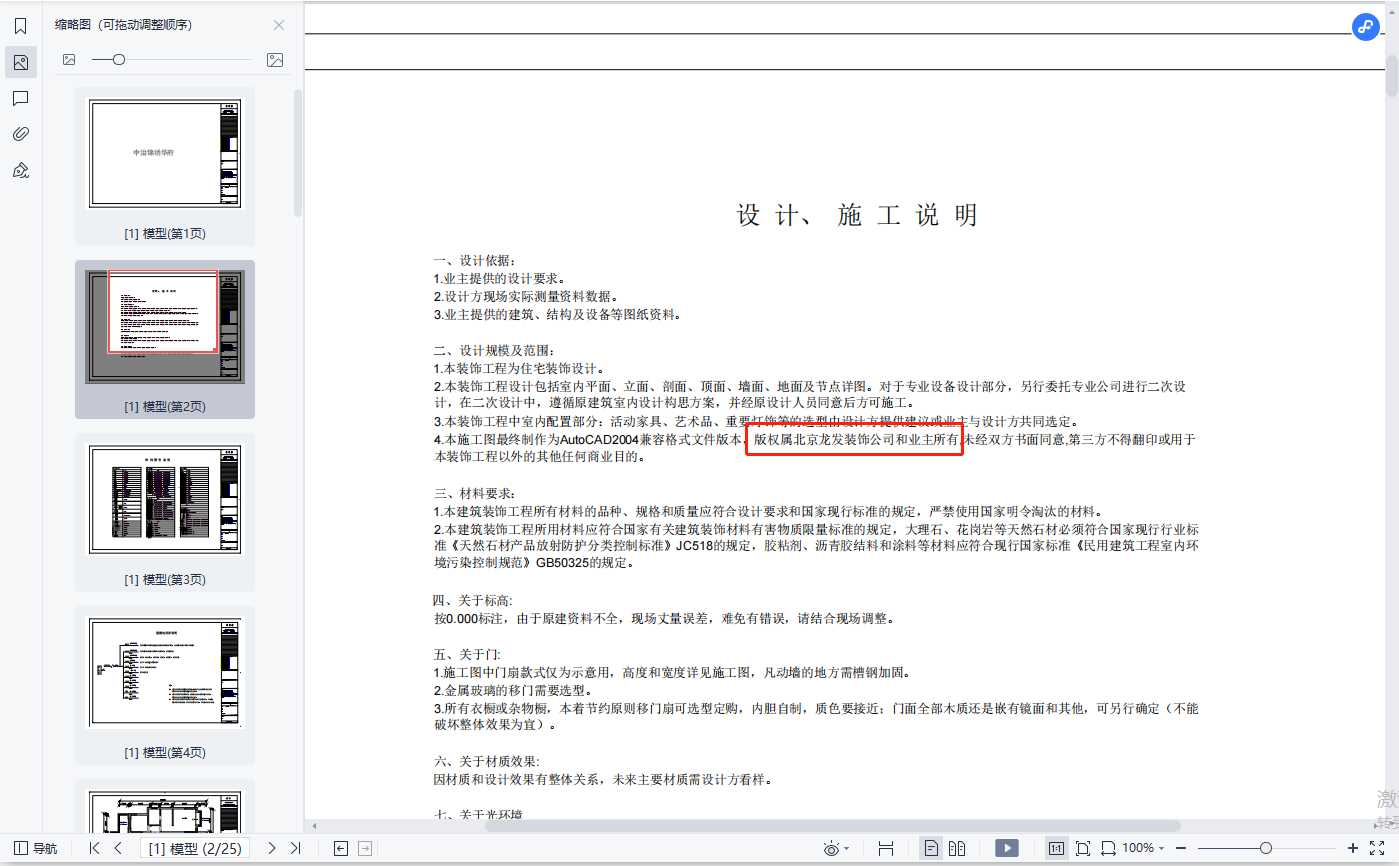
Task: Toggle the 导航 navigation pane
Action: pyautogui.click(x=36, y=848)
